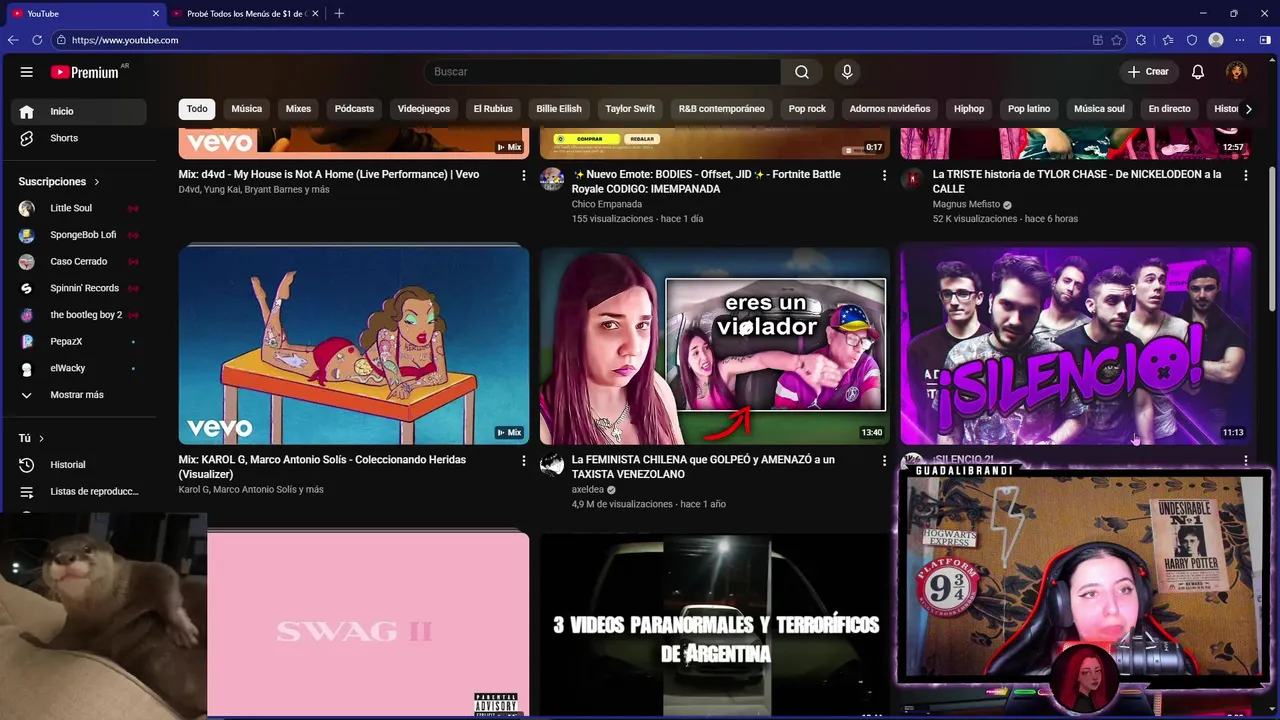The height and width of the screenshot is (720, 1280).
Task: Select the Pódcasts filter chip
Action: tap(354, 109)
